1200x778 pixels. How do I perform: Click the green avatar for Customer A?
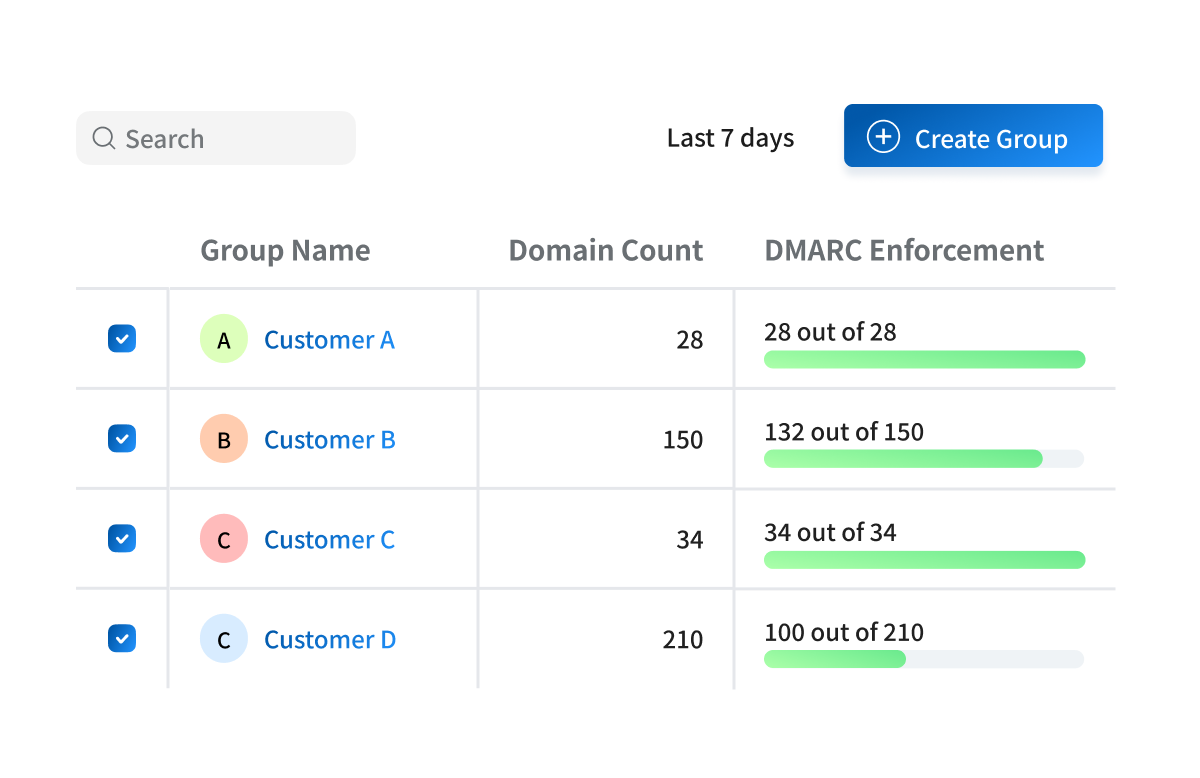coord(223,339)
